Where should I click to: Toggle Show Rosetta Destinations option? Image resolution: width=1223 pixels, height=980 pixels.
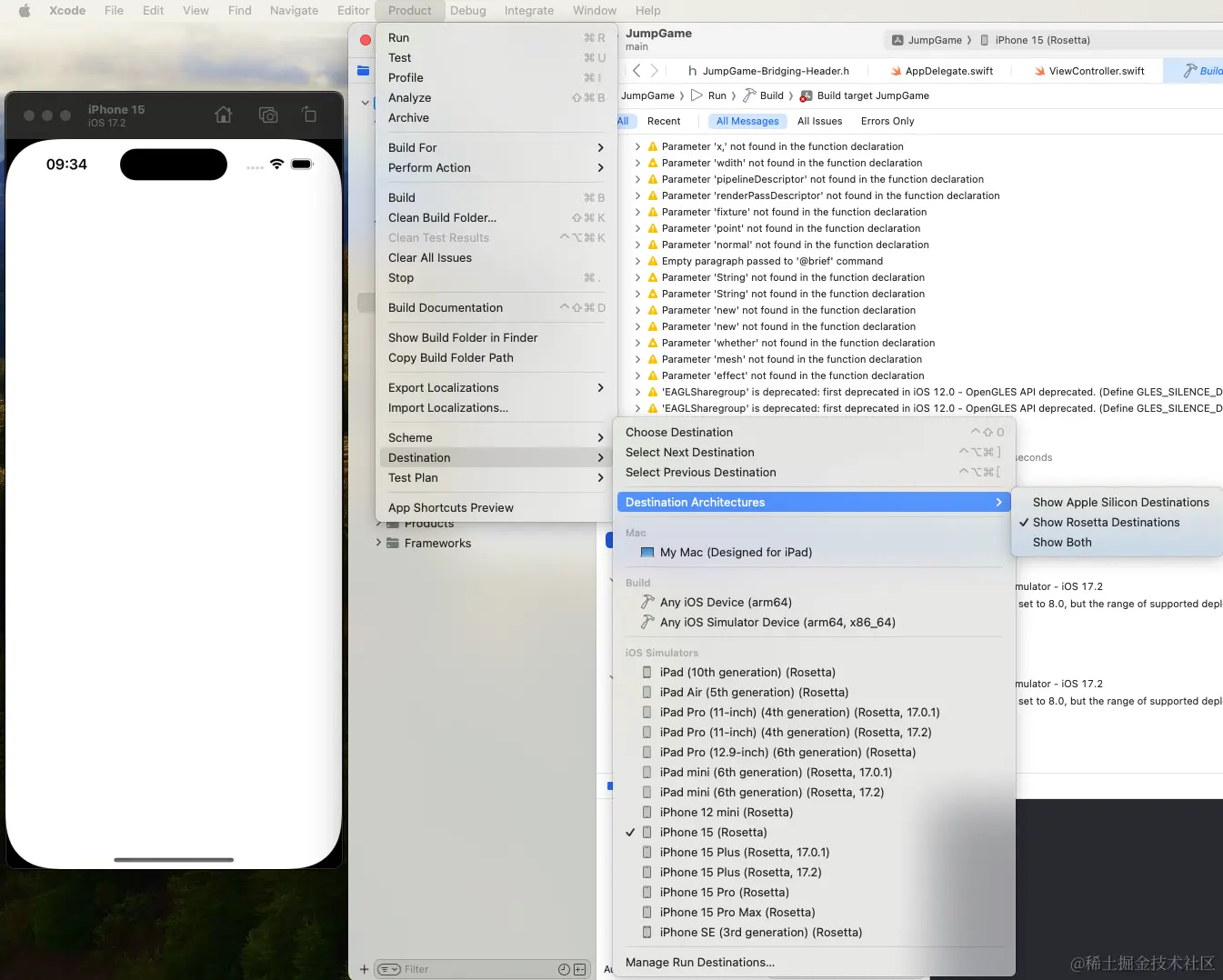point(1119,523)
